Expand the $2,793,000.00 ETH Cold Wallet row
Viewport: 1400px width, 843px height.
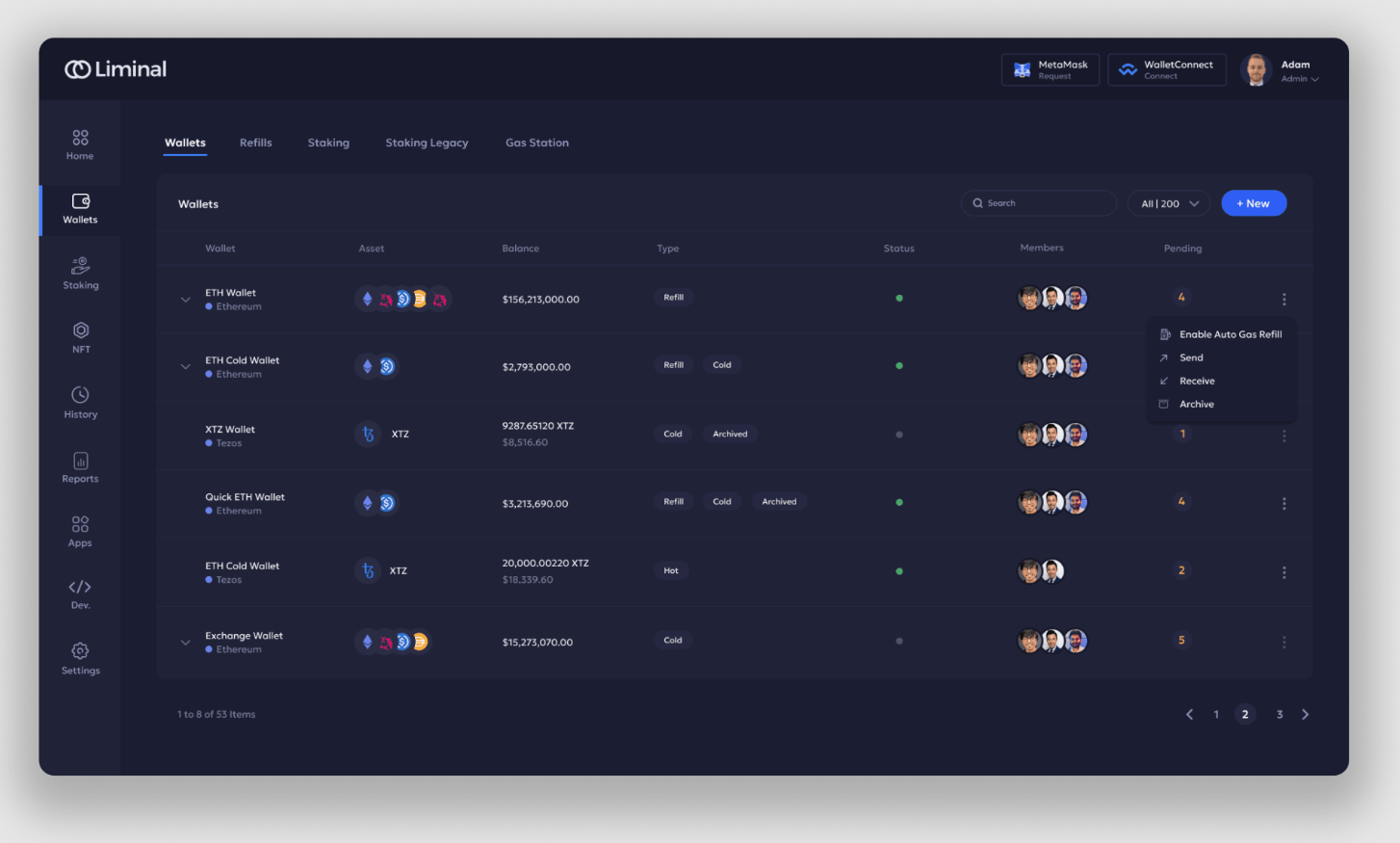186,367
